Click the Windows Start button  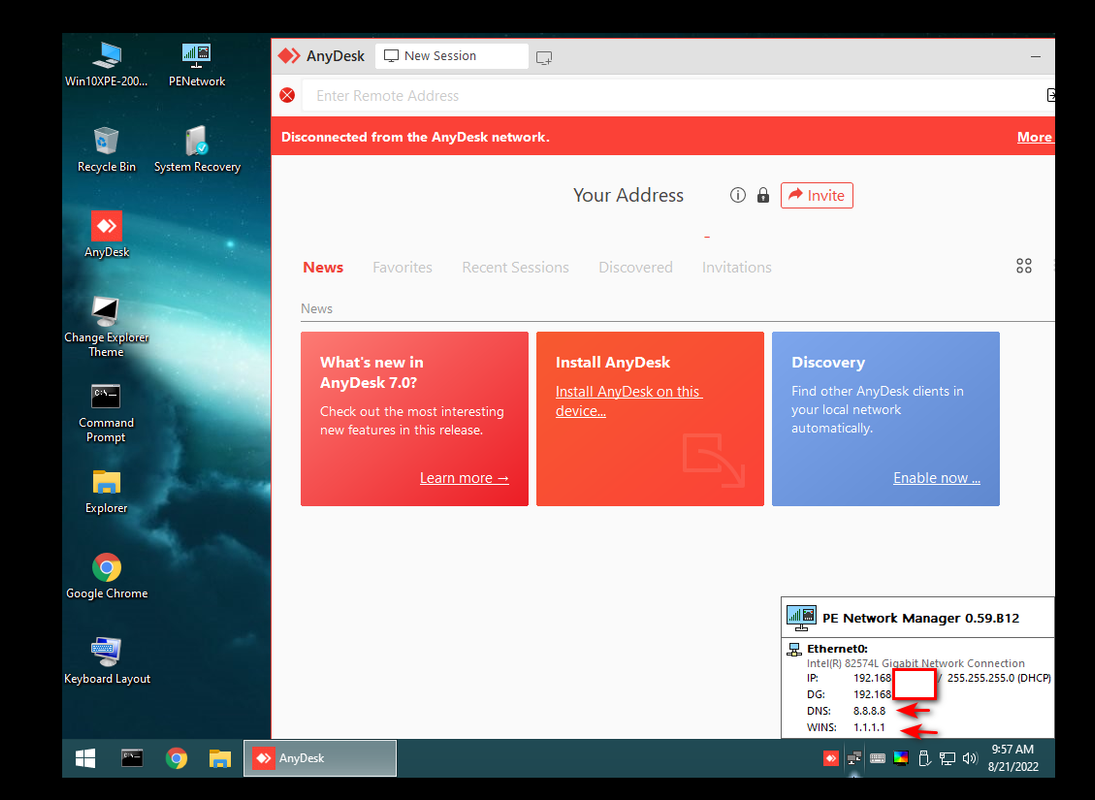85,758
